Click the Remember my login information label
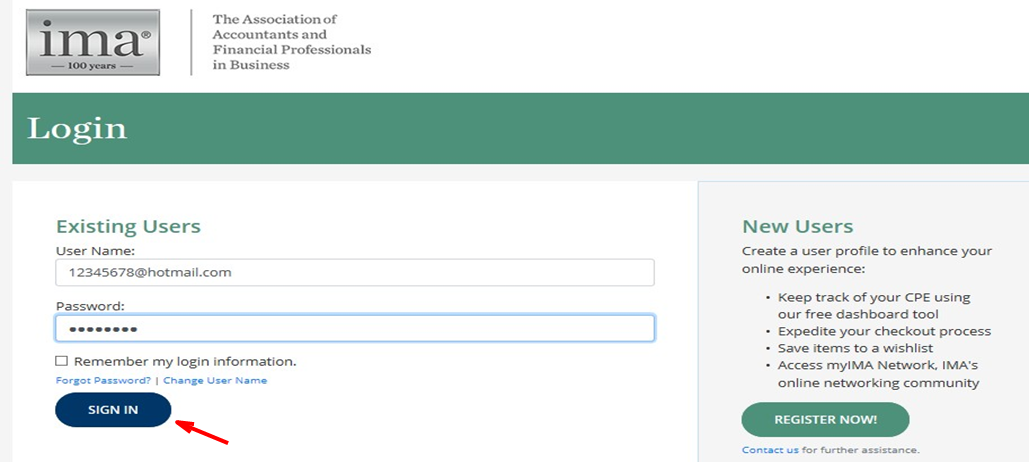The image size is (1029, 462). 185,362
